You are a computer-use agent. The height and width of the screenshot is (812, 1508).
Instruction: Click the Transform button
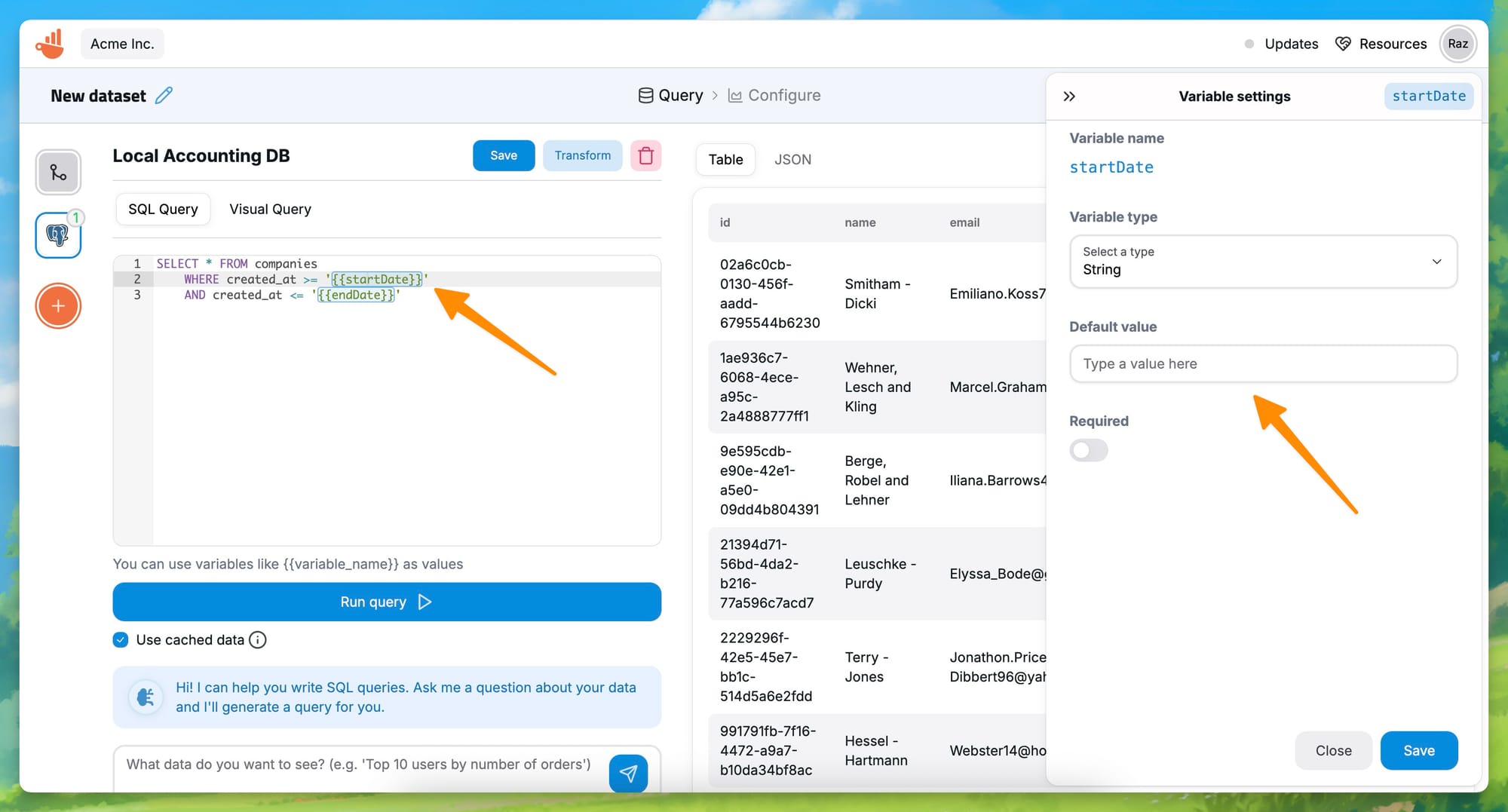582,155
